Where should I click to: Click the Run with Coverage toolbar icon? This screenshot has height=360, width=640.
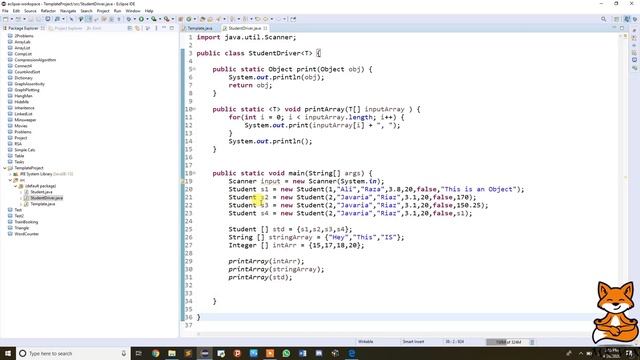pyautogui.click(x=153, y=19)
